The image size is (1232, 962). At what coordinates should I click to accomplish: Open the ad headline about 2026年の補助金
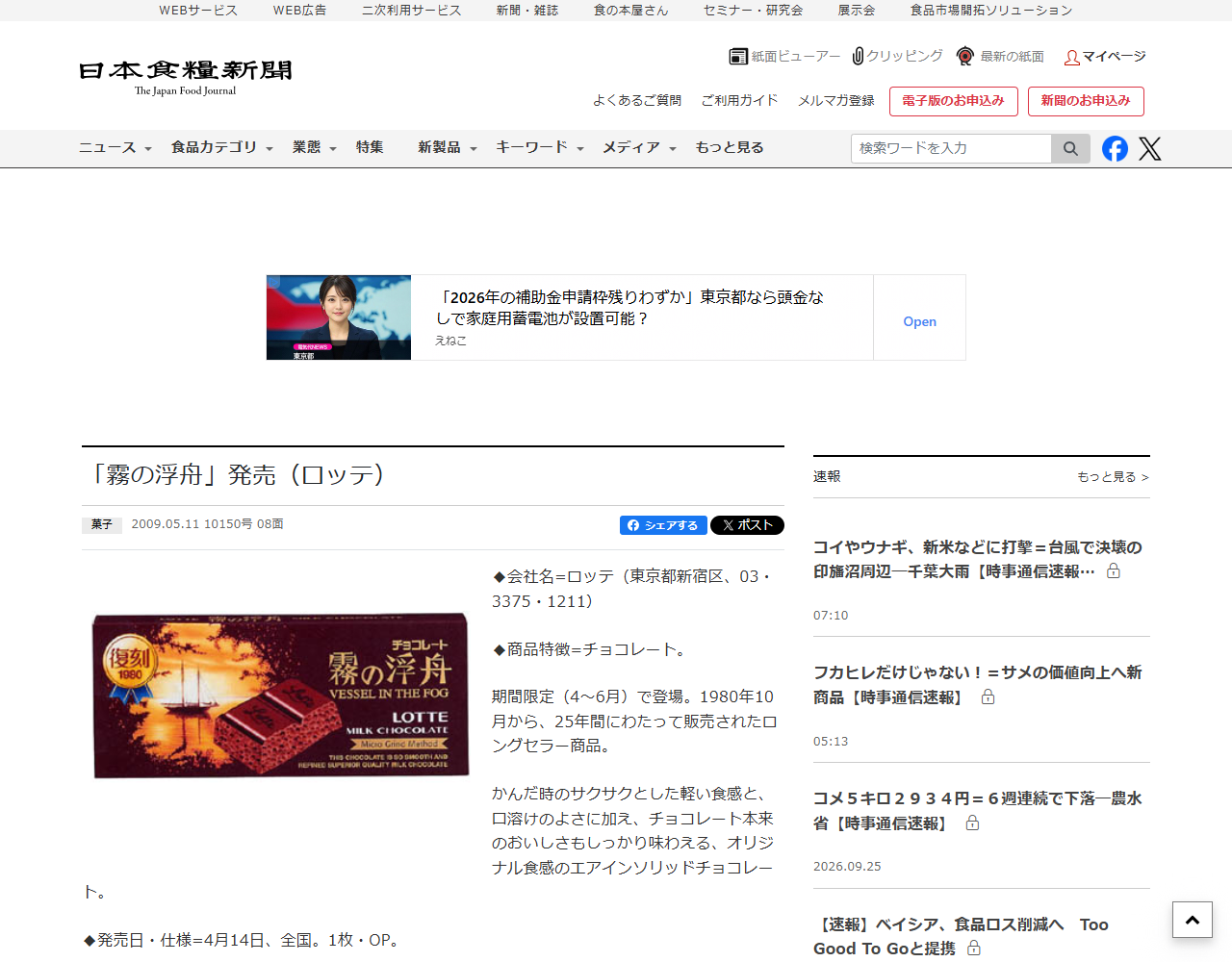click(x=630, y=308)
